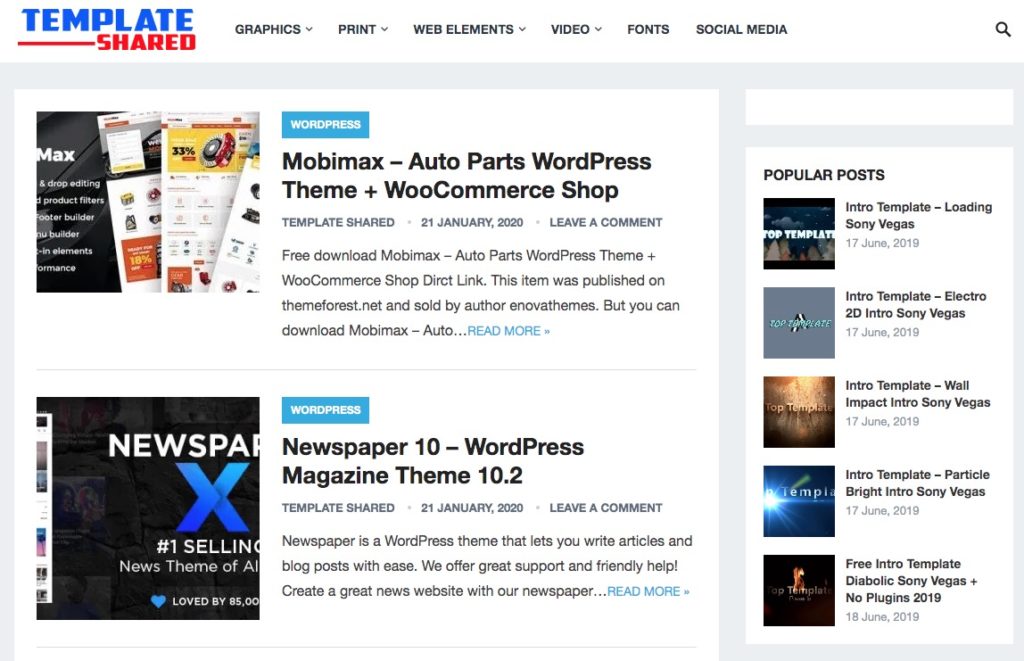Image resolution: width=1024 pixels, height=661 pixels.
Task: Click the WordPress tag above Newspaper 10 post
Action: point(325,410)
